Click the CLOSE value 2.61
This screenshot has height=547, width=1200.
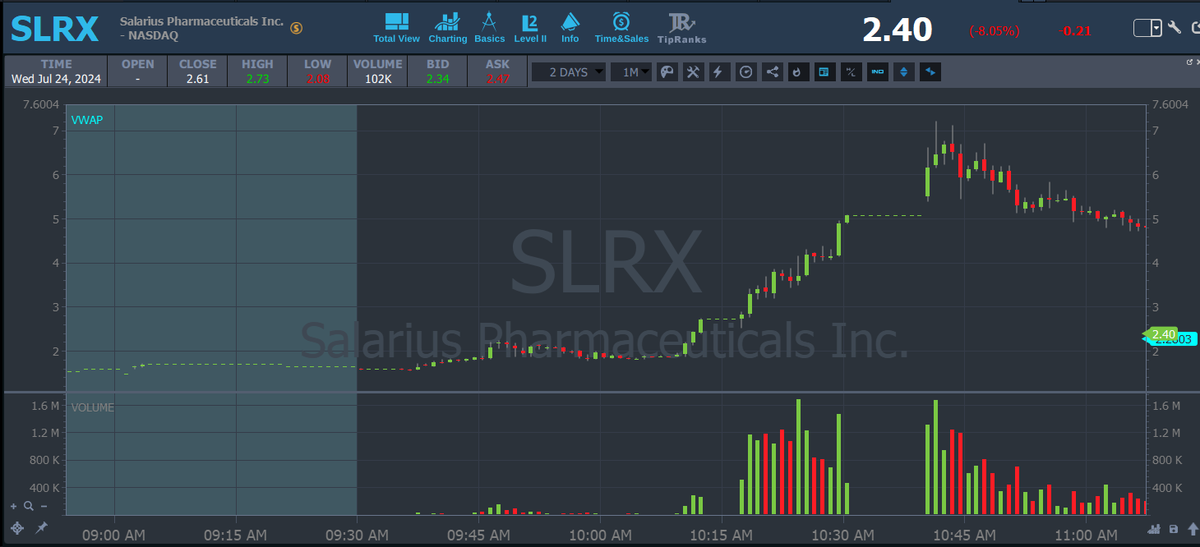coord(197,78)
